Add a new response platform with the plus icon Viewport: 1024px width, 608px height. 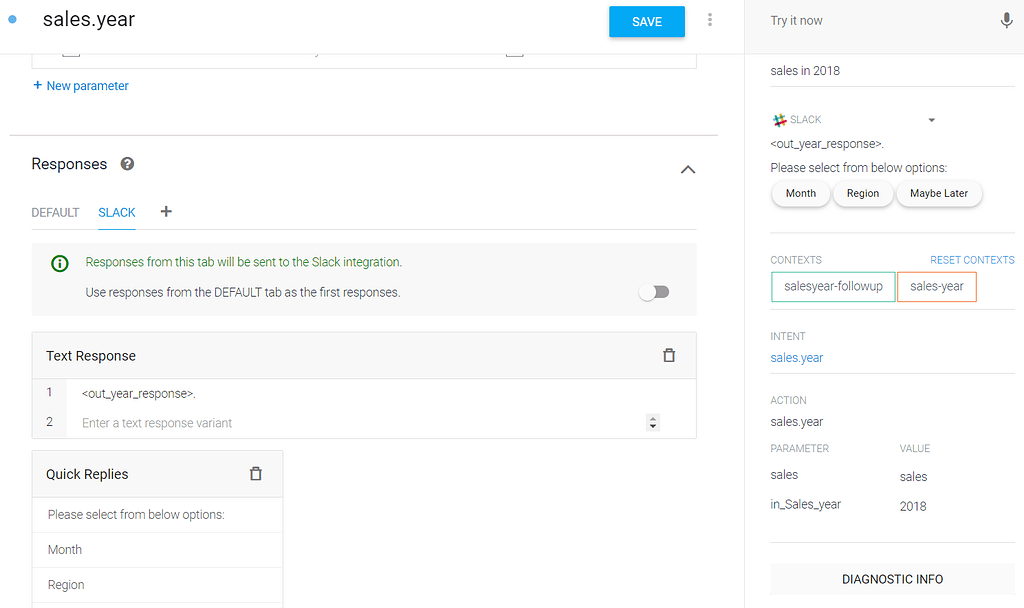[x=165, y=212]
